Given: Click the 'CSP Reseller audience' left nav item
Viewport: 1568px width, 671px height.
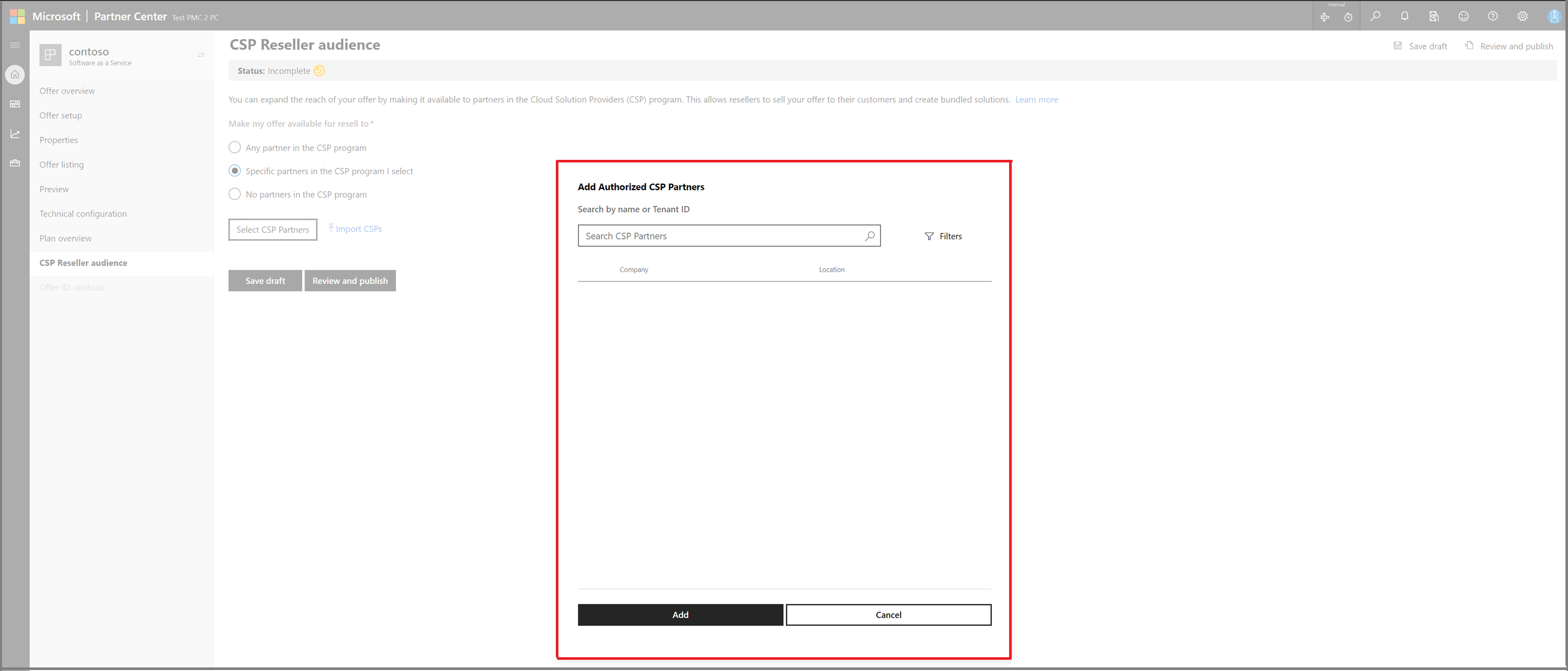Looking at the screenshot, I should (83, 262).
